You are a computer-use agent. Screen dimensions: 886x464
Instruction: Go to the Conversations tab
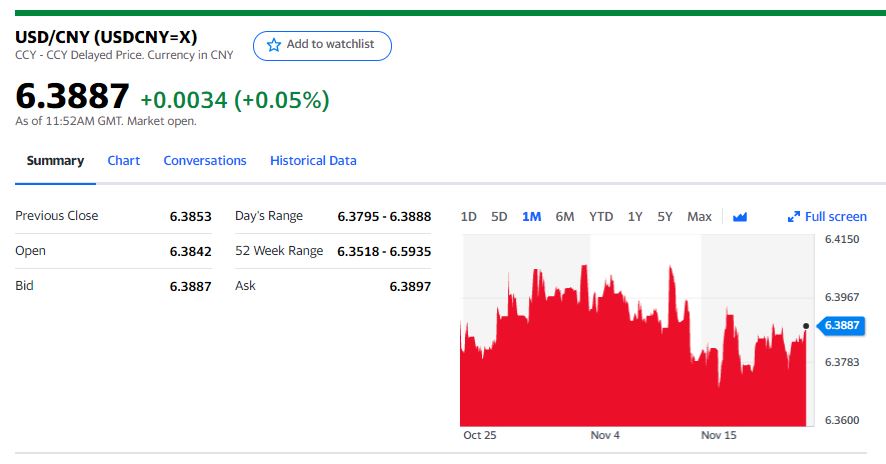tap(205, 161)
